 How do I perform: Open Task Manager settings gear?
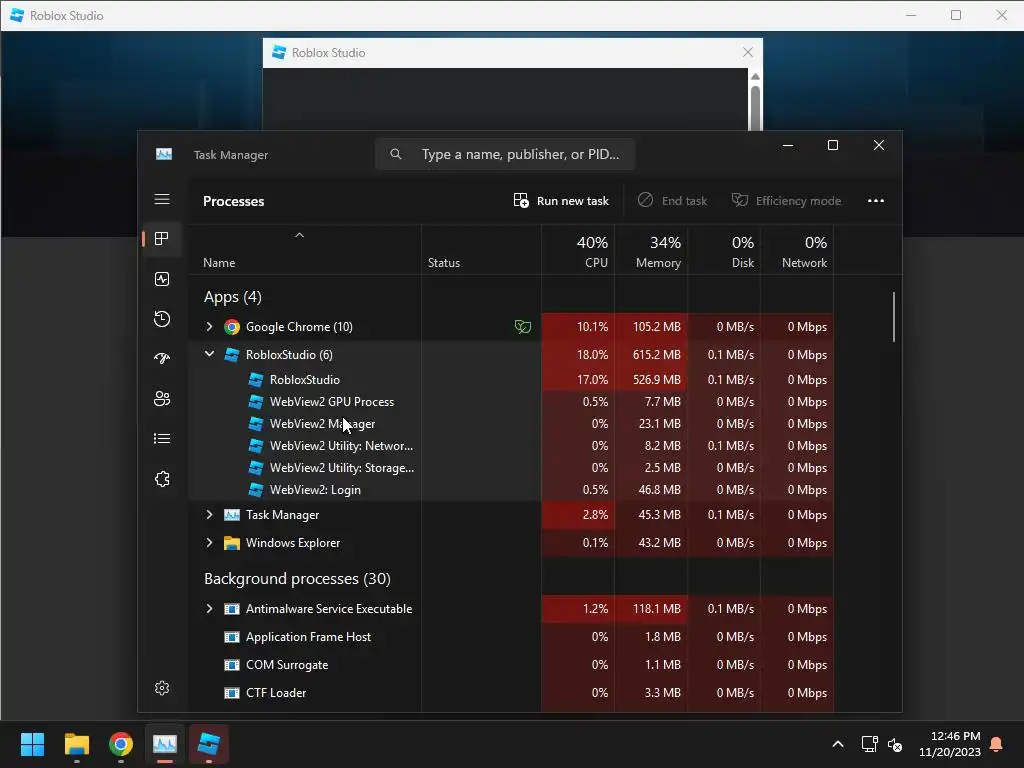162,688
